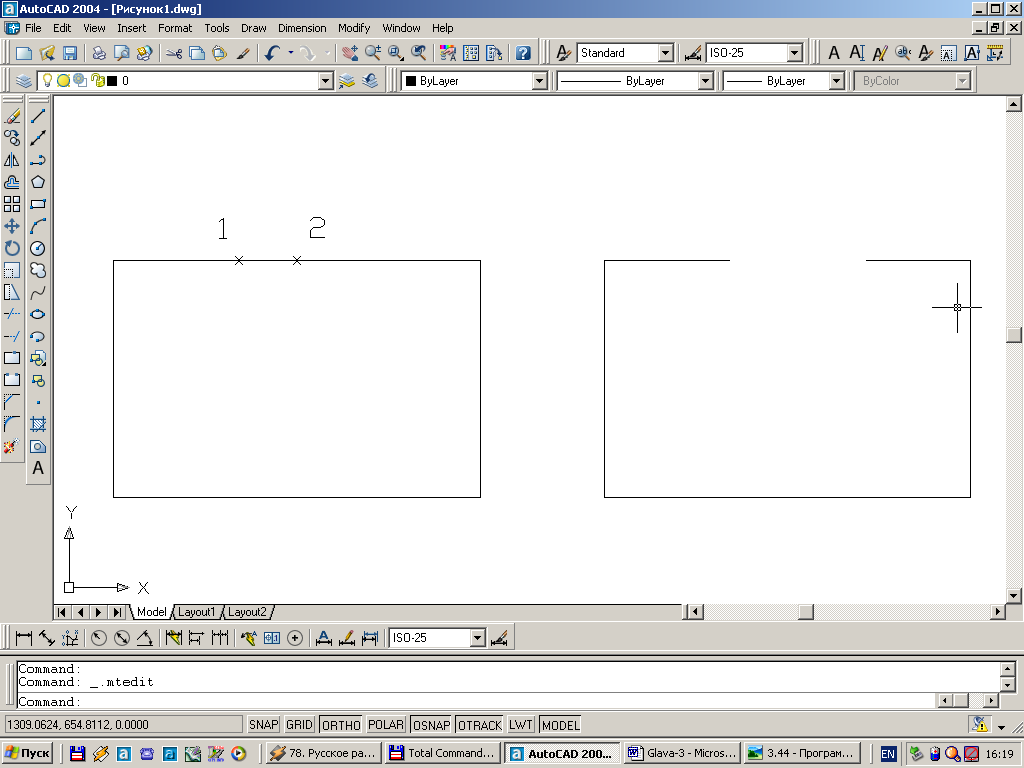The width and height of the screenshot is (1024, 768).
Task: Select the Multiline Text tool
Action: (x=38, y=468)
